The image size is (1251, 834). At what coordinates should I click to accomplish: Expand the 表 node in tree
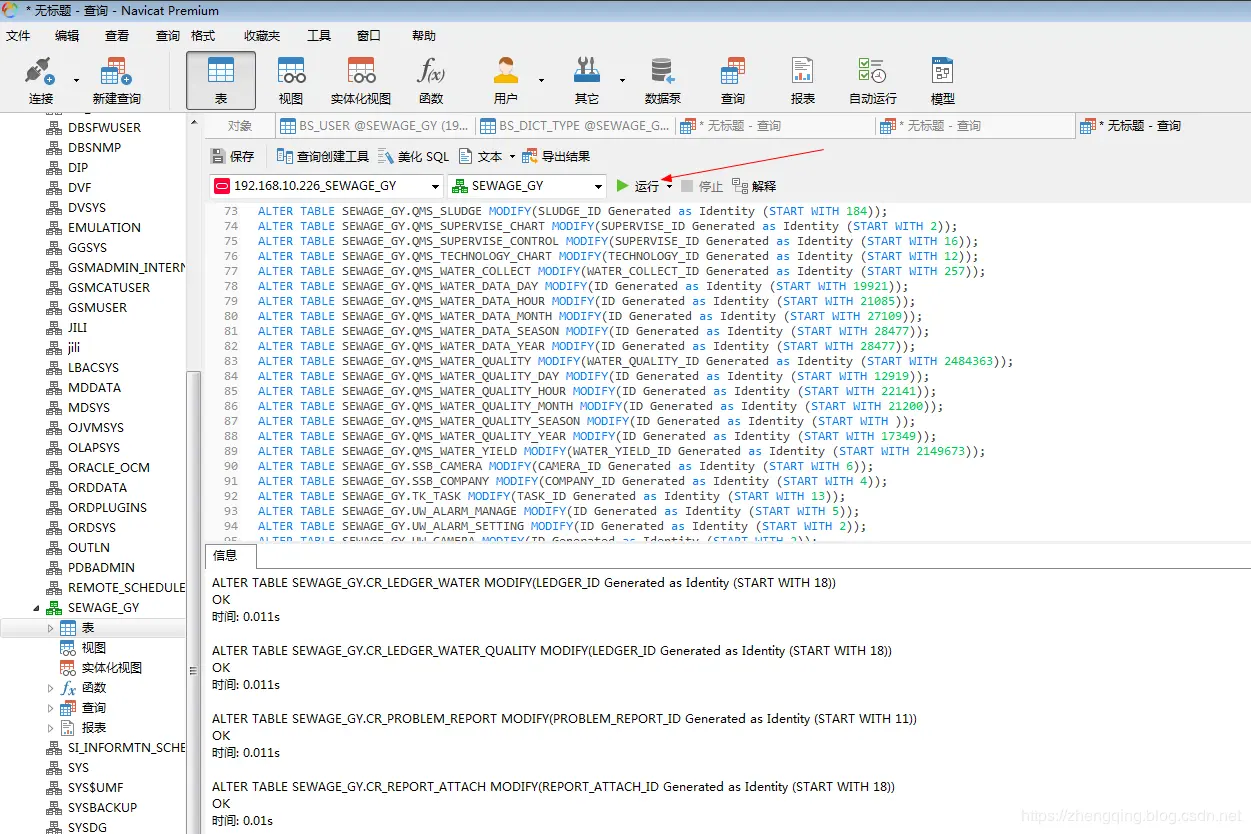tap(51, 628)
